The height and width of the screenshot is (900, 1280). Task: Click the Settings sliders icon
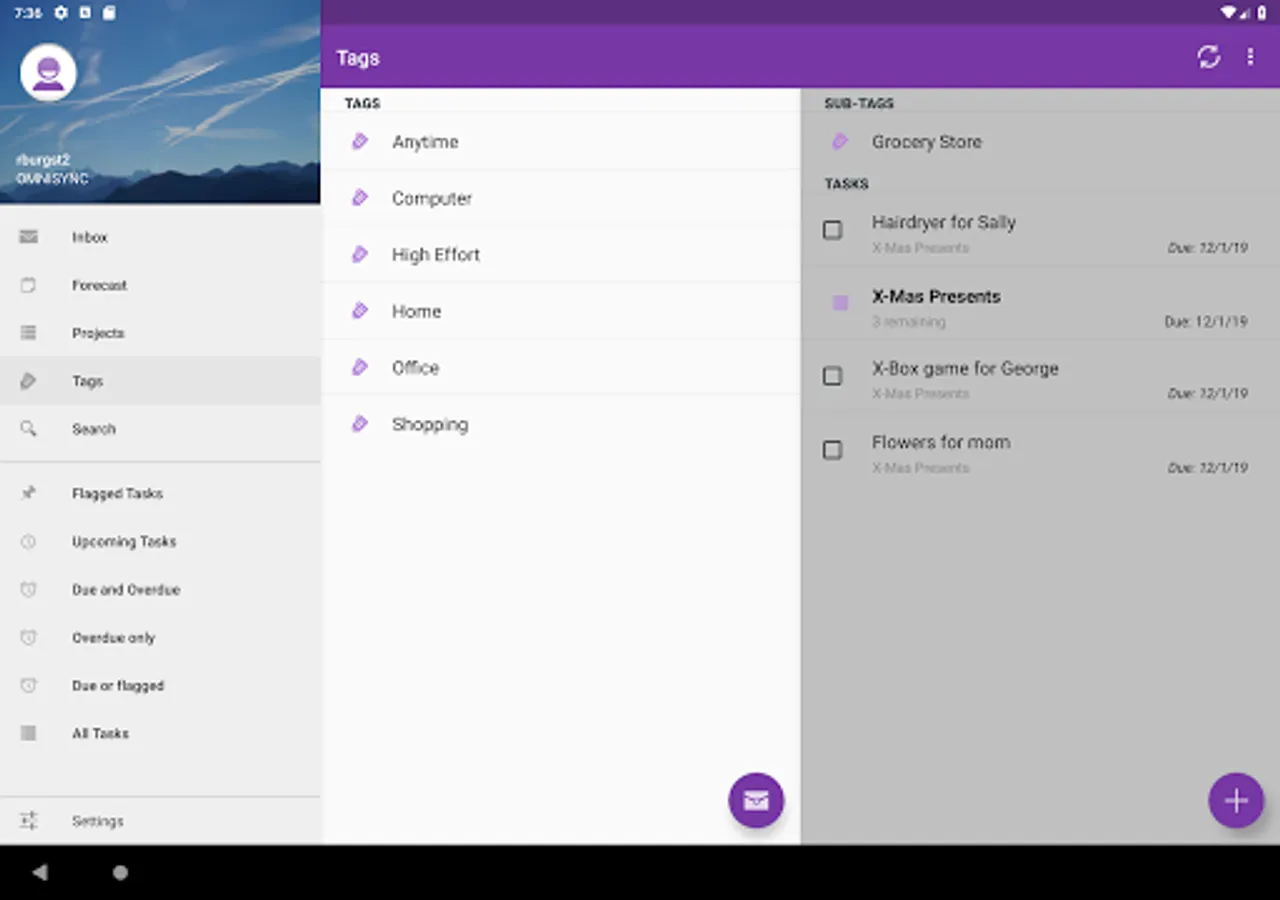point(28,821)
